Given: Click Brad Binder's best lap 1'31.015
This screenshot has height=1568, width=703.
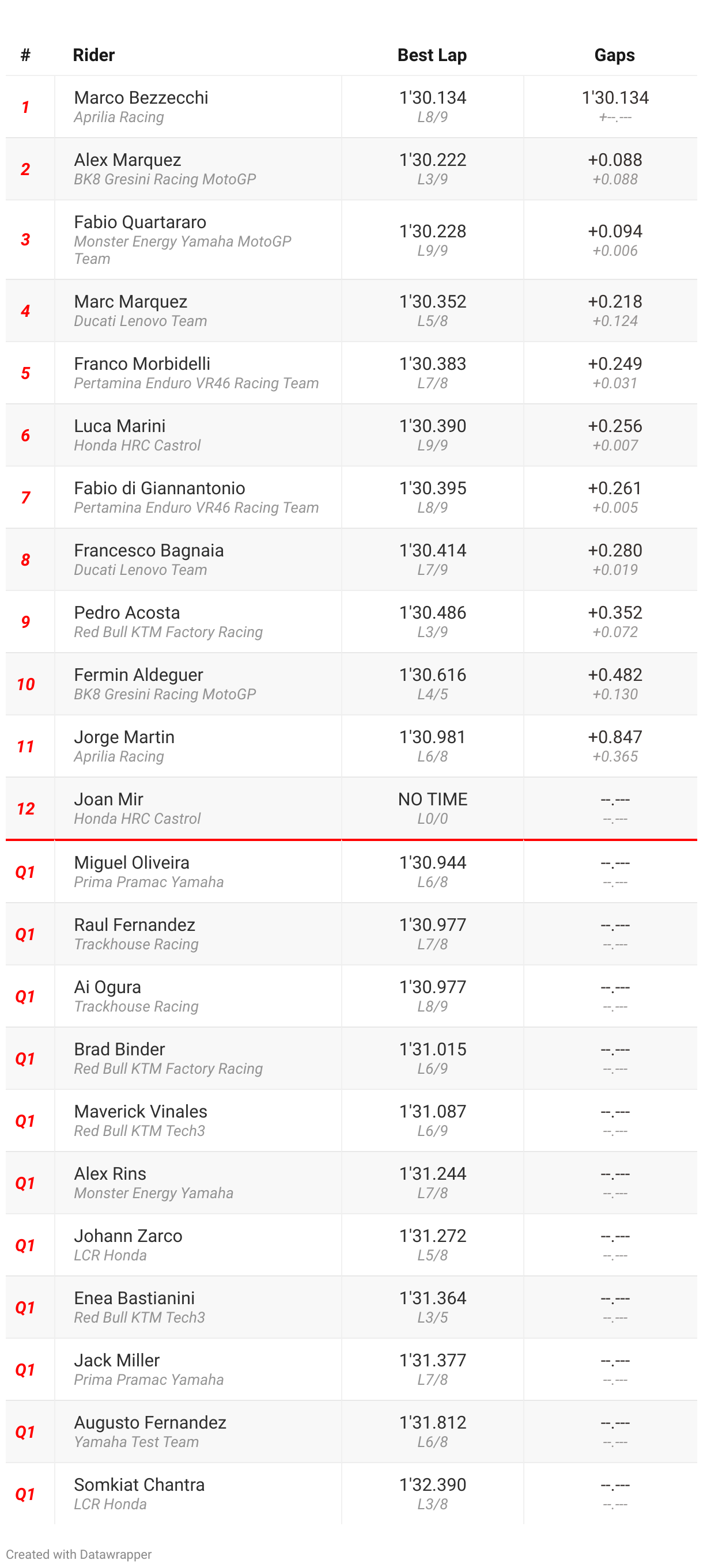Looking at the screenshot, I should [x=432, y=1049].
